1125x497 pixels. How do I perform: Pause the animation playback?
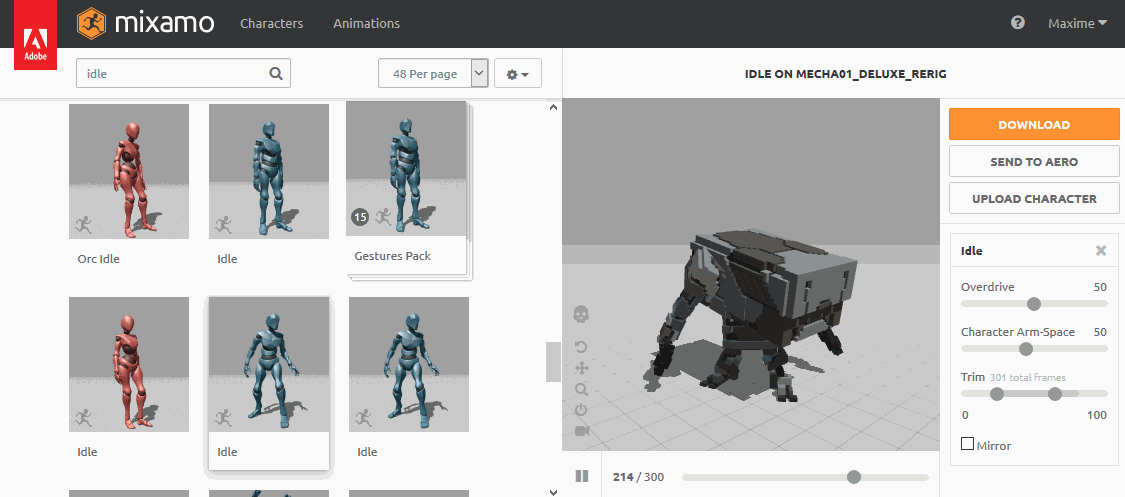[x=582, y=475]
